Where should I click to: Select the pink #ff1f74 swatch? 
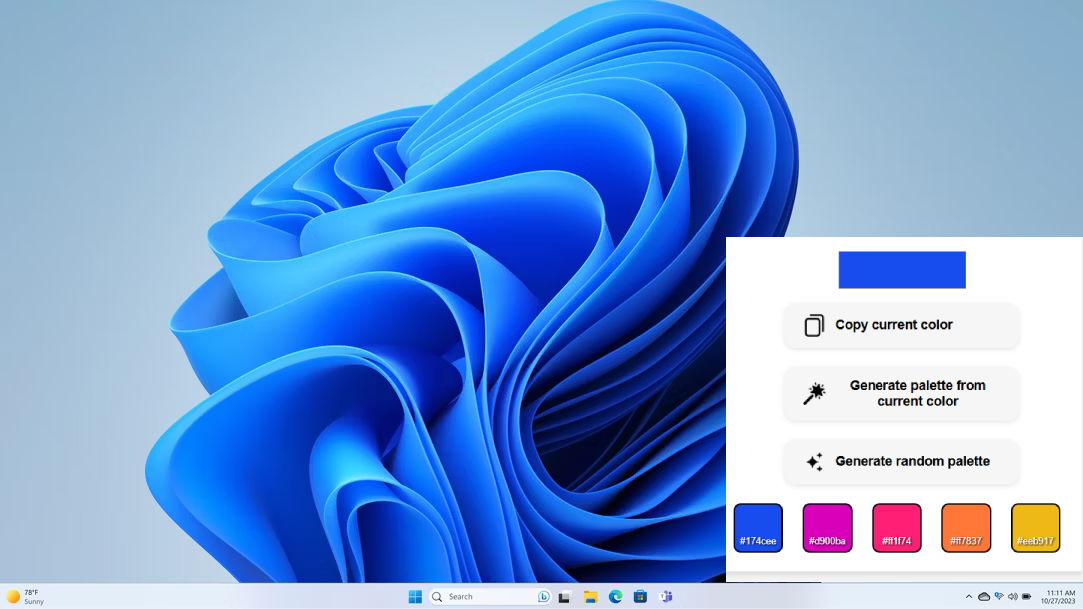[897, 528]
